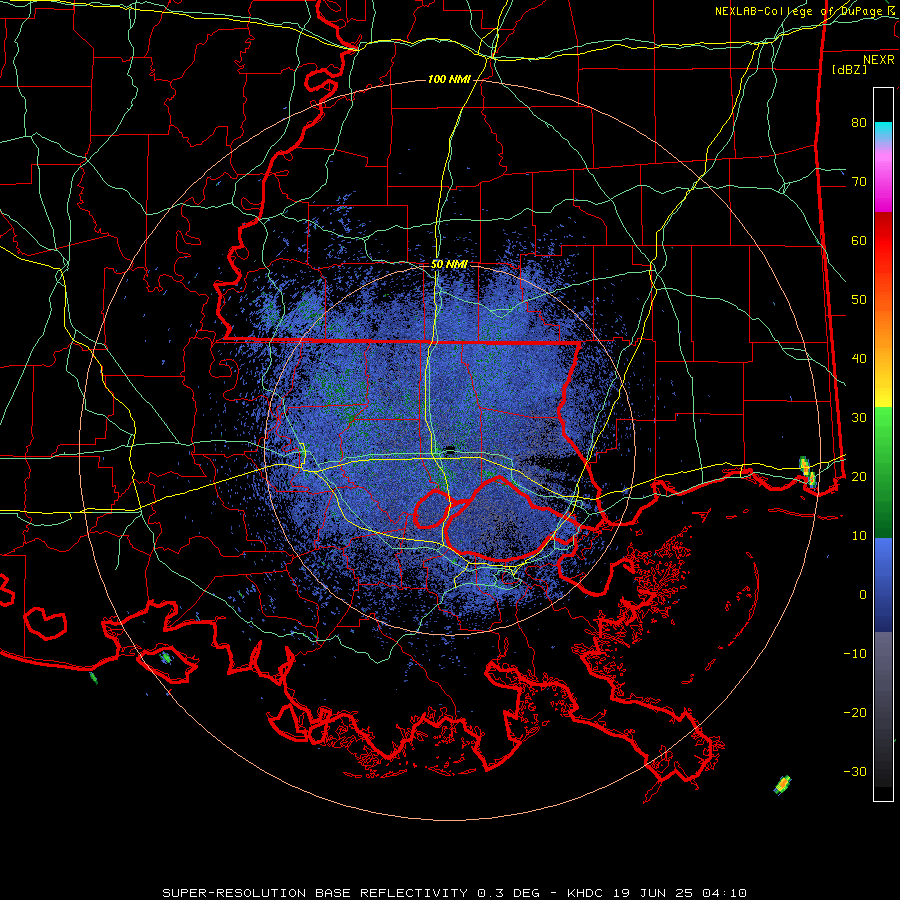The height and width of the screenshot is (900, 900).
Task: Select the 30 value on the dBZ scale
Action: point(859,417)
